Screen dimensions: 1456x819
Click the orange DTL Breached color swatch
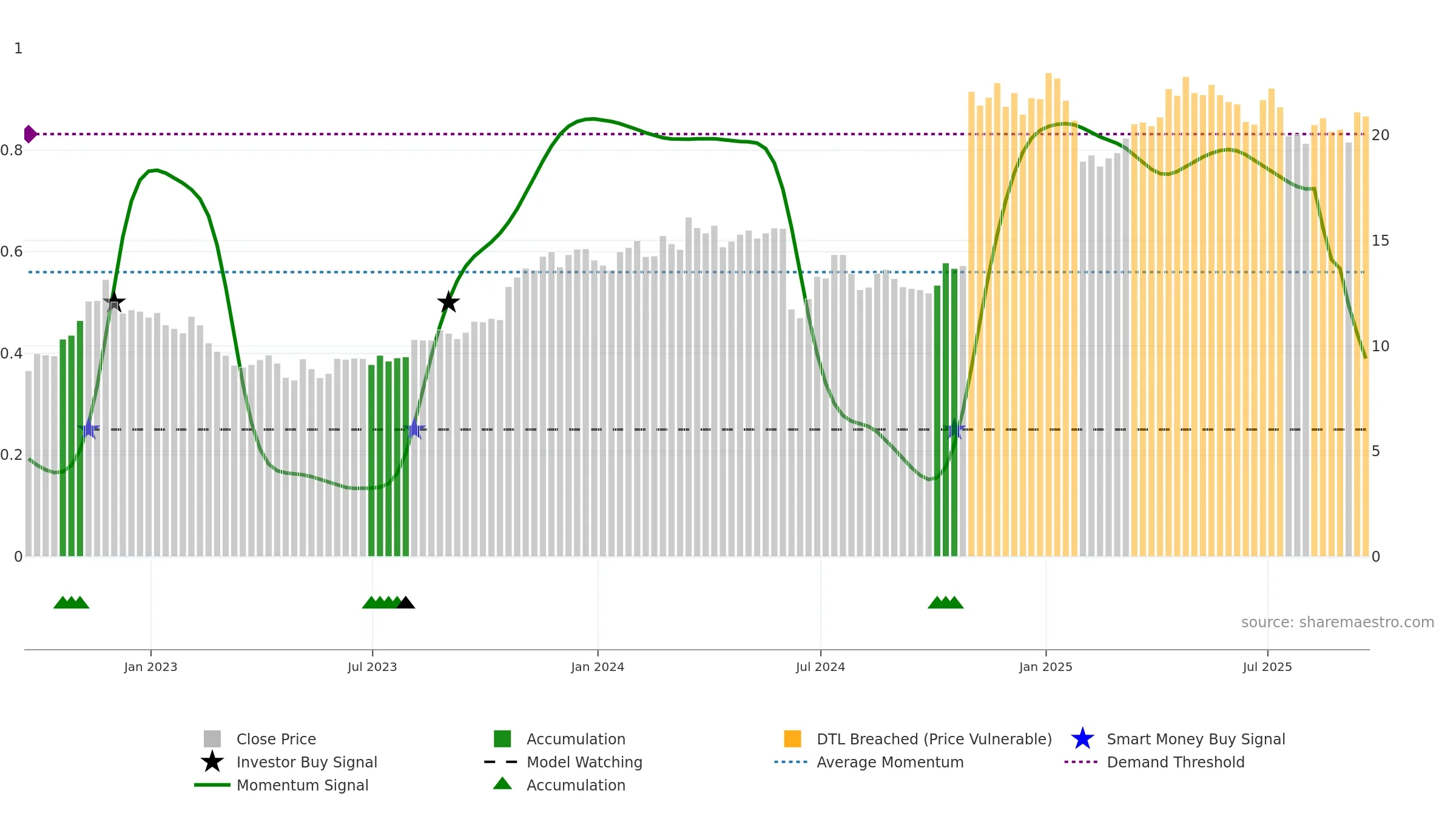click(792, 738)
